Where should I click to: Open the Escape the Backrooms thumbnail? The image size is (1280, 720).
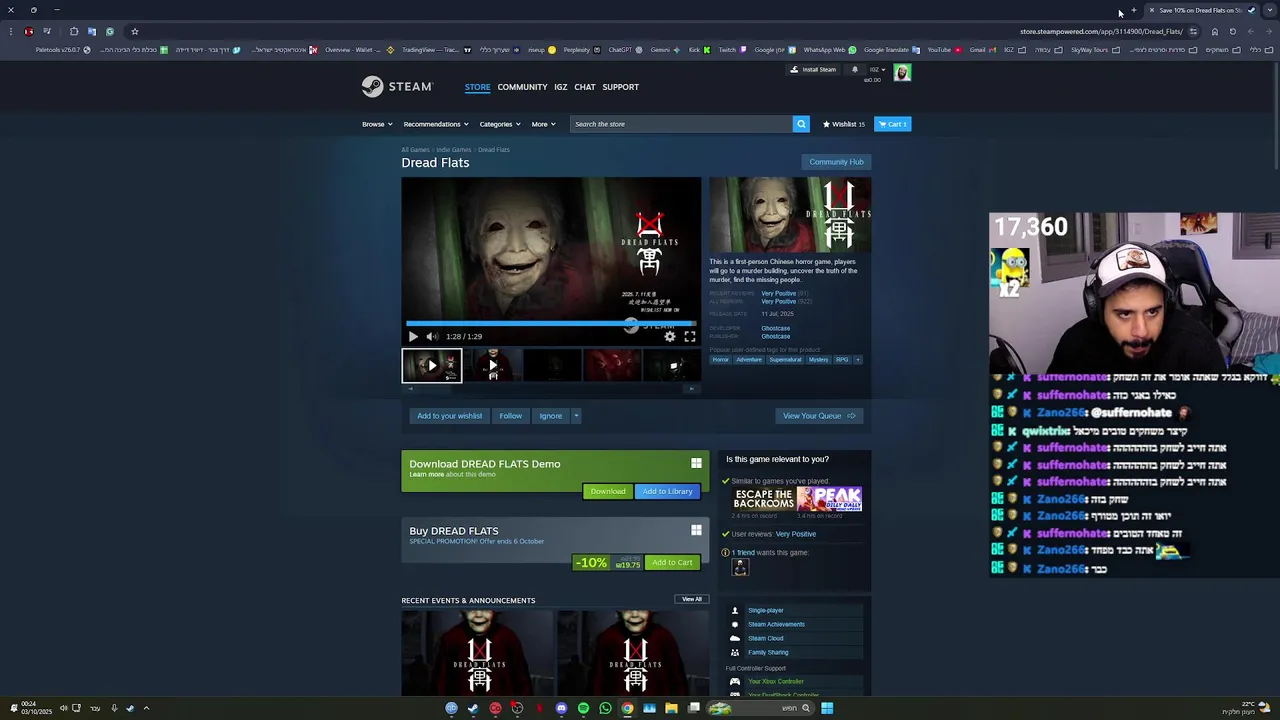(x=764, y=499)
